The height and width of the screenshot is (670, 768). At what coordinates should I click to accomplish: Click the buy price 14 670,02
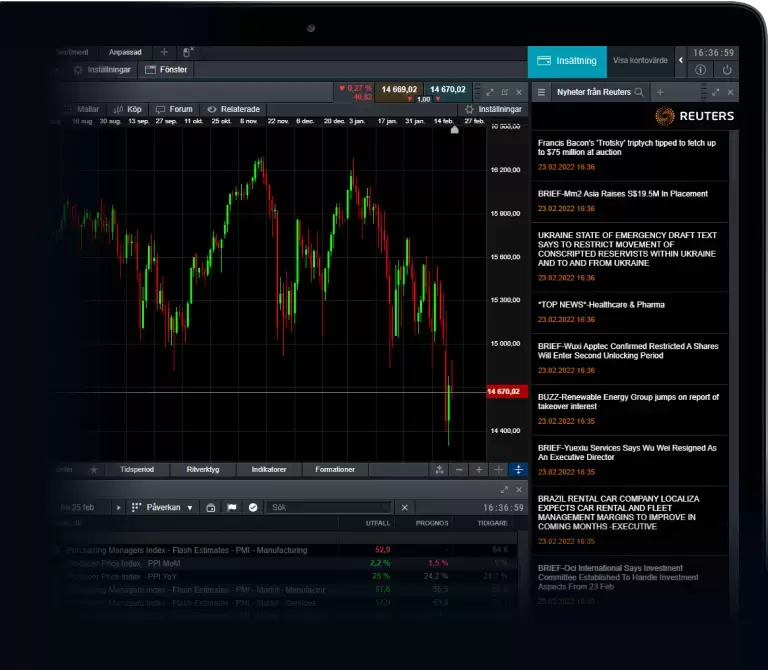point(448,90)
